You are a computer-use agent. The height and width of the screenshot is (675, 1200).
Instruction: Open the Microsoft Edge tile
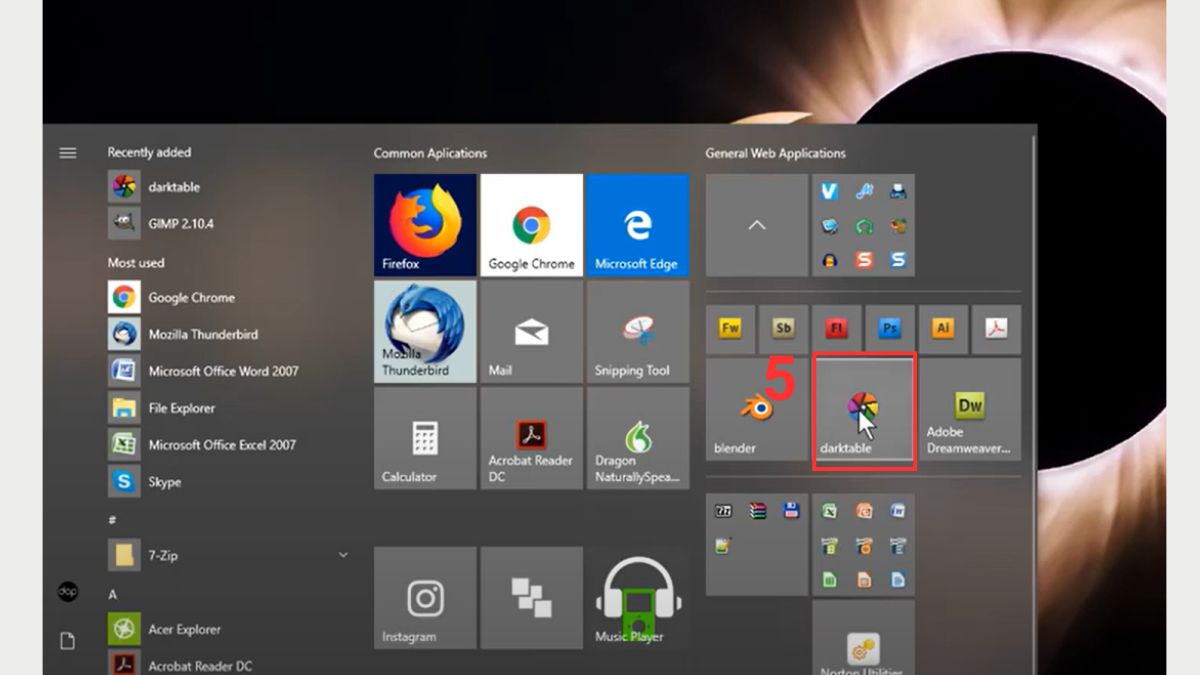[637, 225]
